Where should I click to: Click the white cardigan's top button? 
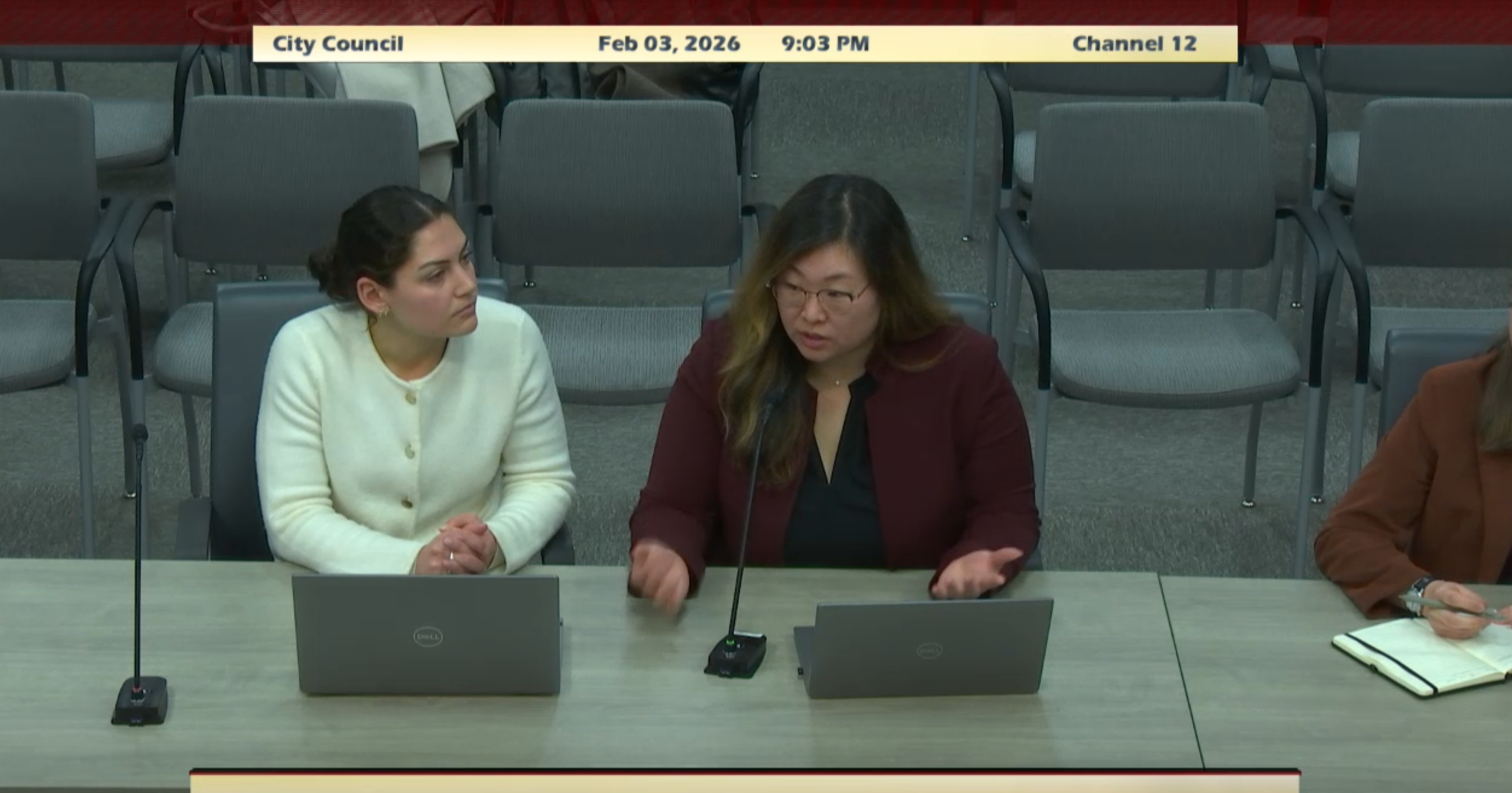[411, 397]
